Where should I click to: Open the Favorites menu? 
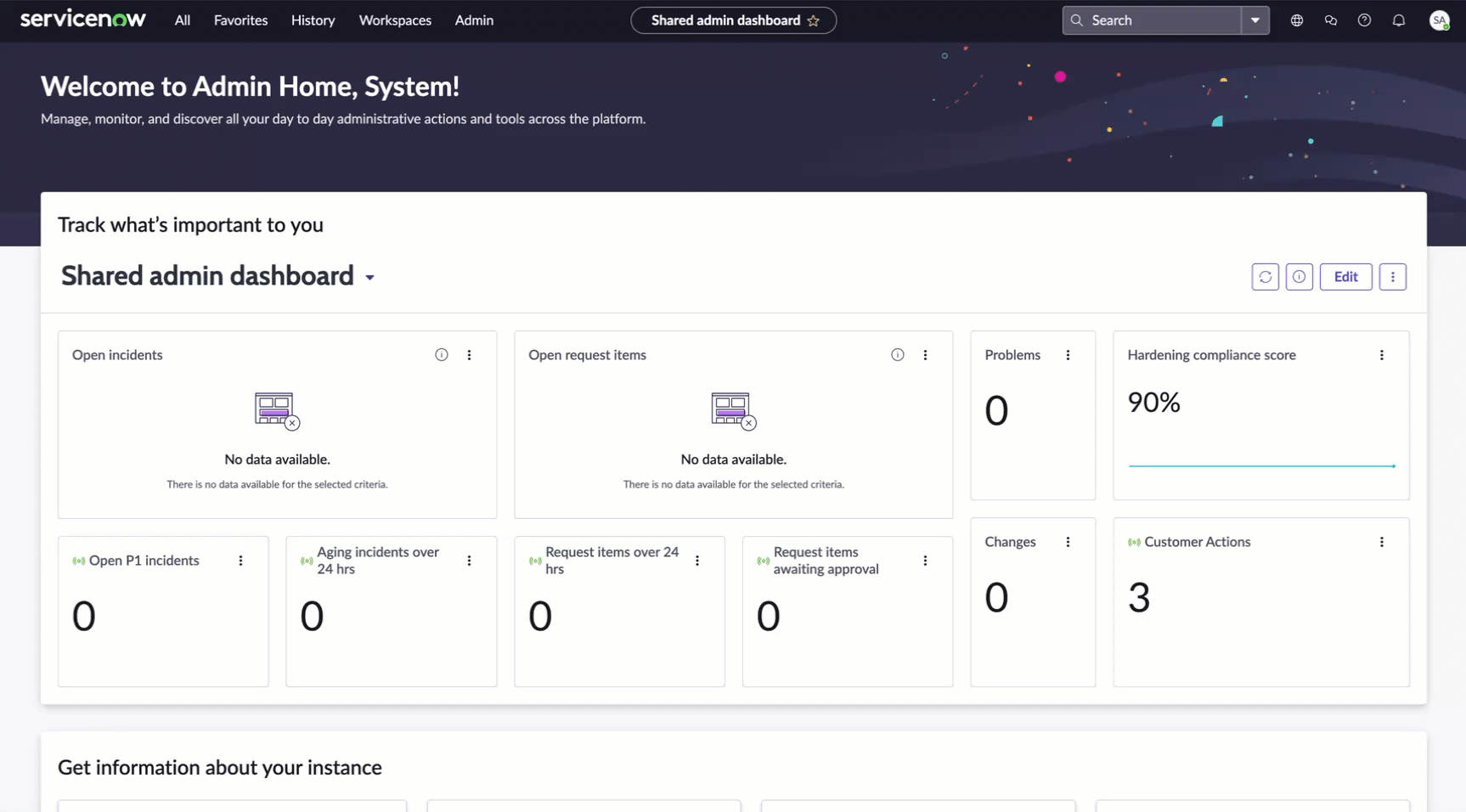coord(240,20)
